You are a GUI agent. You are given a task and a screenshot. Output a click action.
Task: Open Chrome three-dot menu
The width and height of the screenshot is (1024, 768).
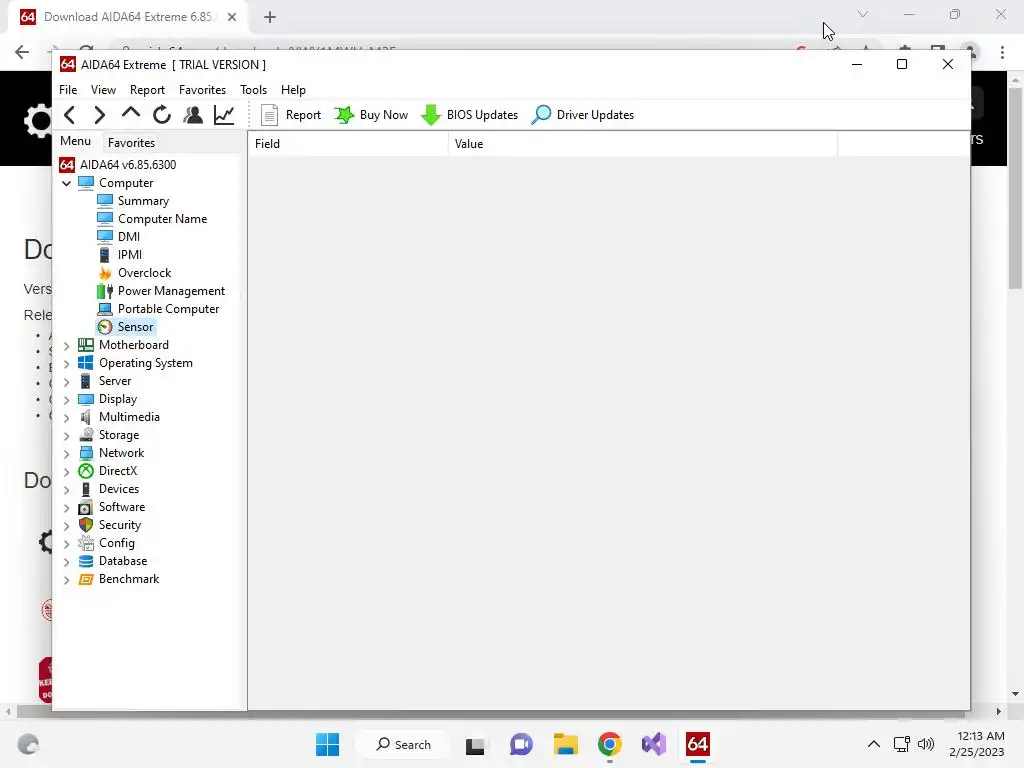pyautogui.click(x=1002, y=52)
